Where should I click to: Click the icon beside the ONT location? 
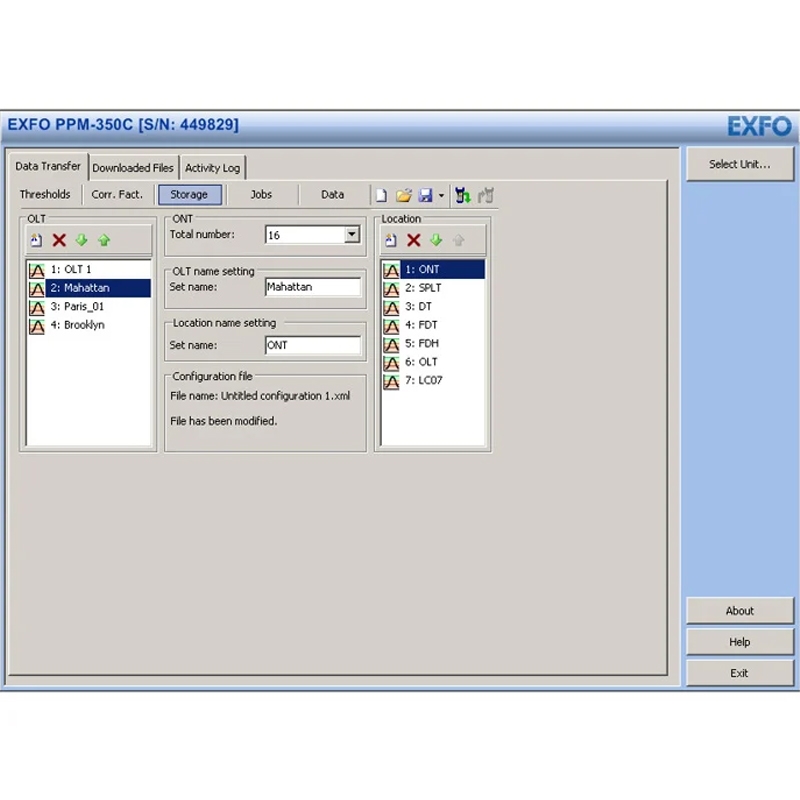(x=391, y=270)
